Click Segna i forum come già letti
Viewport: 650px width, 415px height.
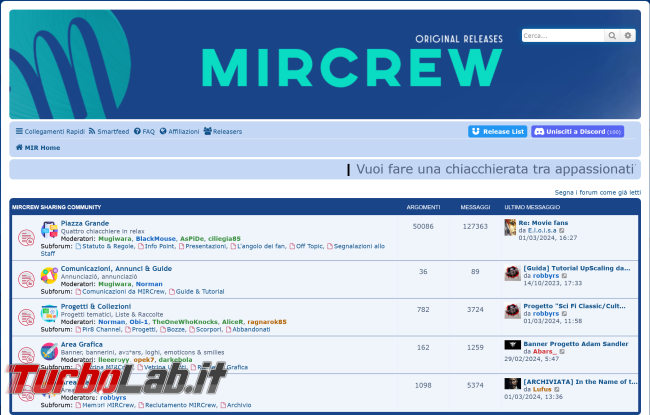pyautogui.click(x=597, y=192)
